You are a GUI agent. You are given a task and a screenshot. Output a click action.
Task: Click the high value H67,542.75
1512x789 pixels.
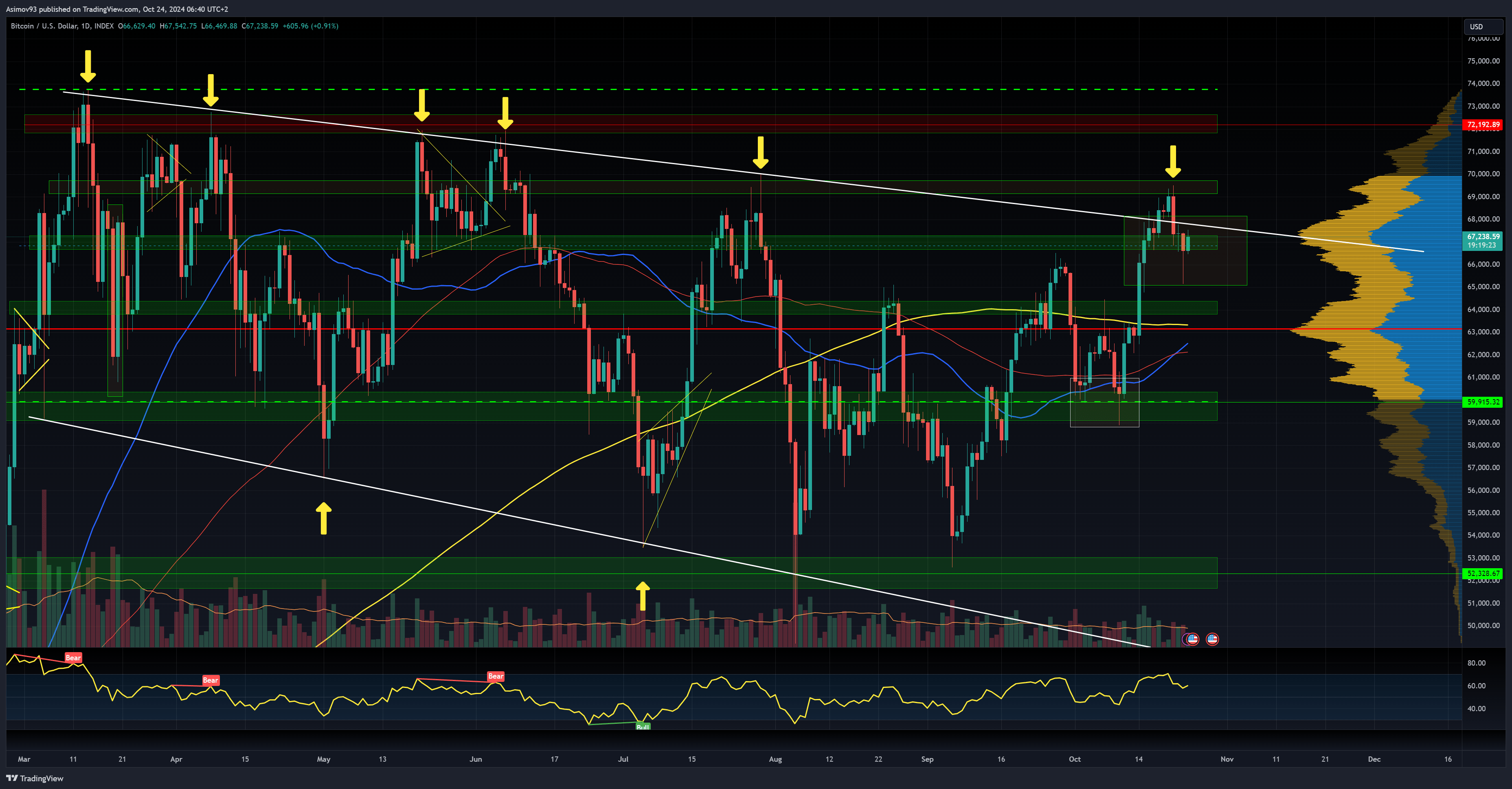click(x=178, y=26)
